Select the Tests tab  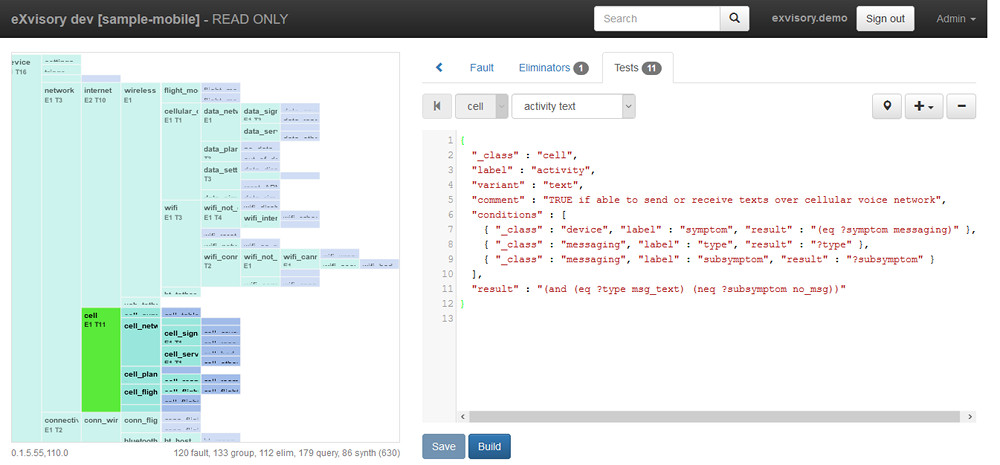[x=637, y=68]
